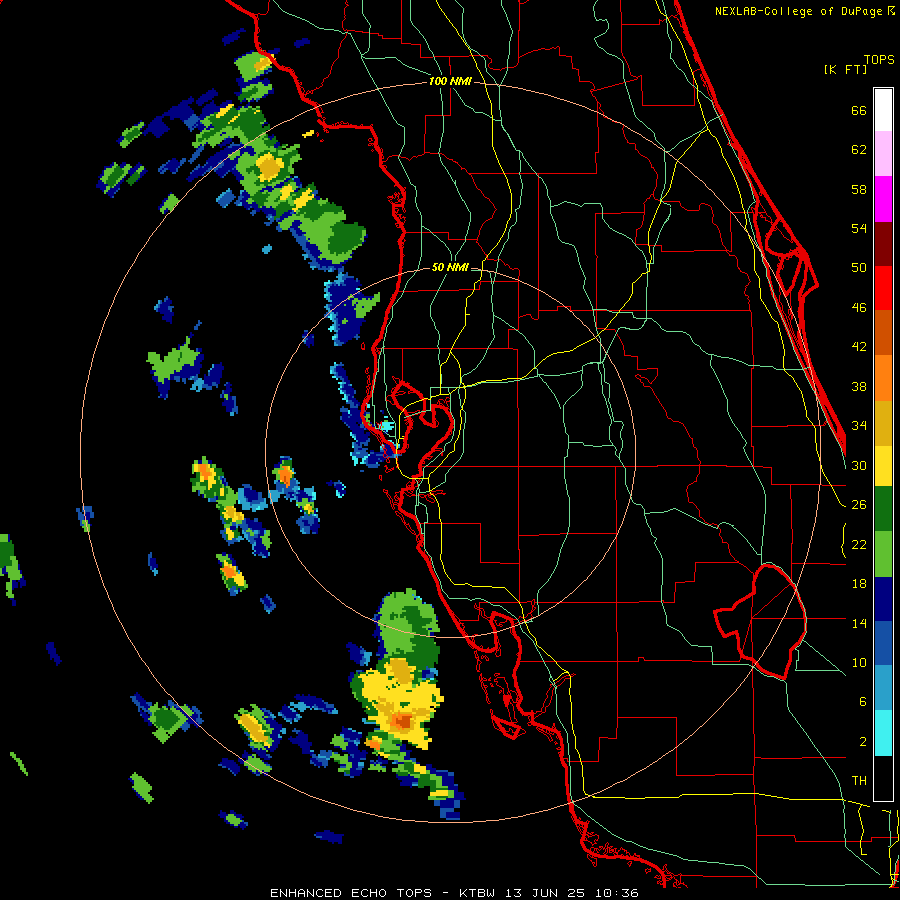Select the 38 legend value
The height and width of the screenshot is (900, 900).
click(x=859, y=386)
